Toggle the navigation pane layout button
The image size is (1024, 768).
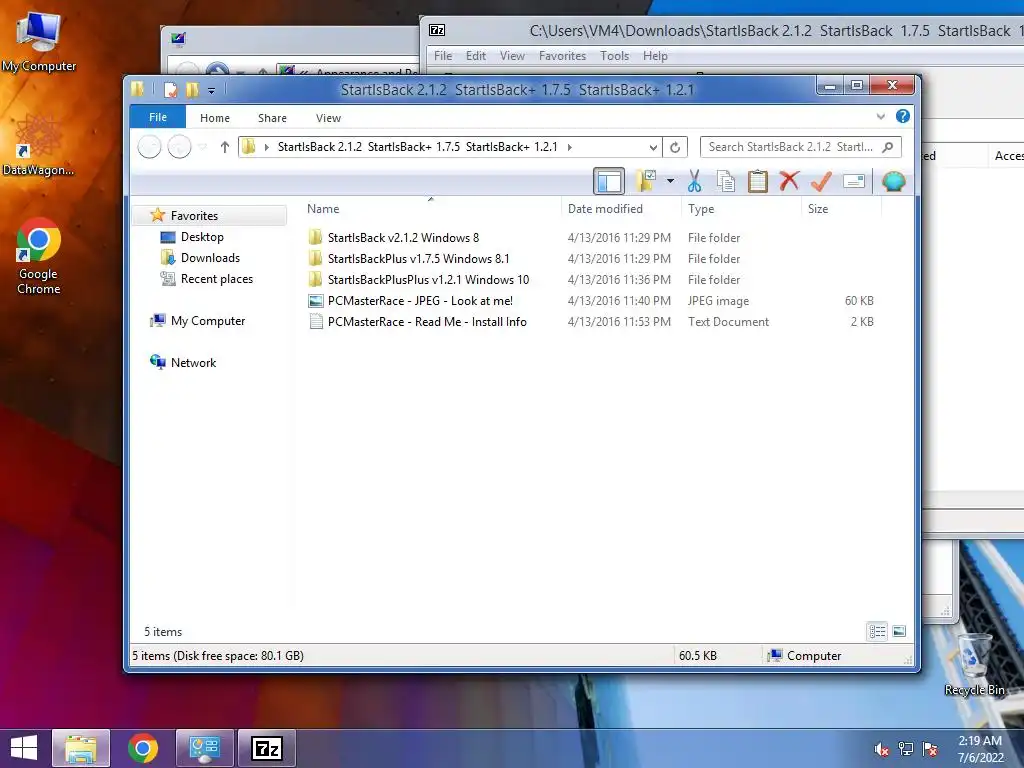609,181
